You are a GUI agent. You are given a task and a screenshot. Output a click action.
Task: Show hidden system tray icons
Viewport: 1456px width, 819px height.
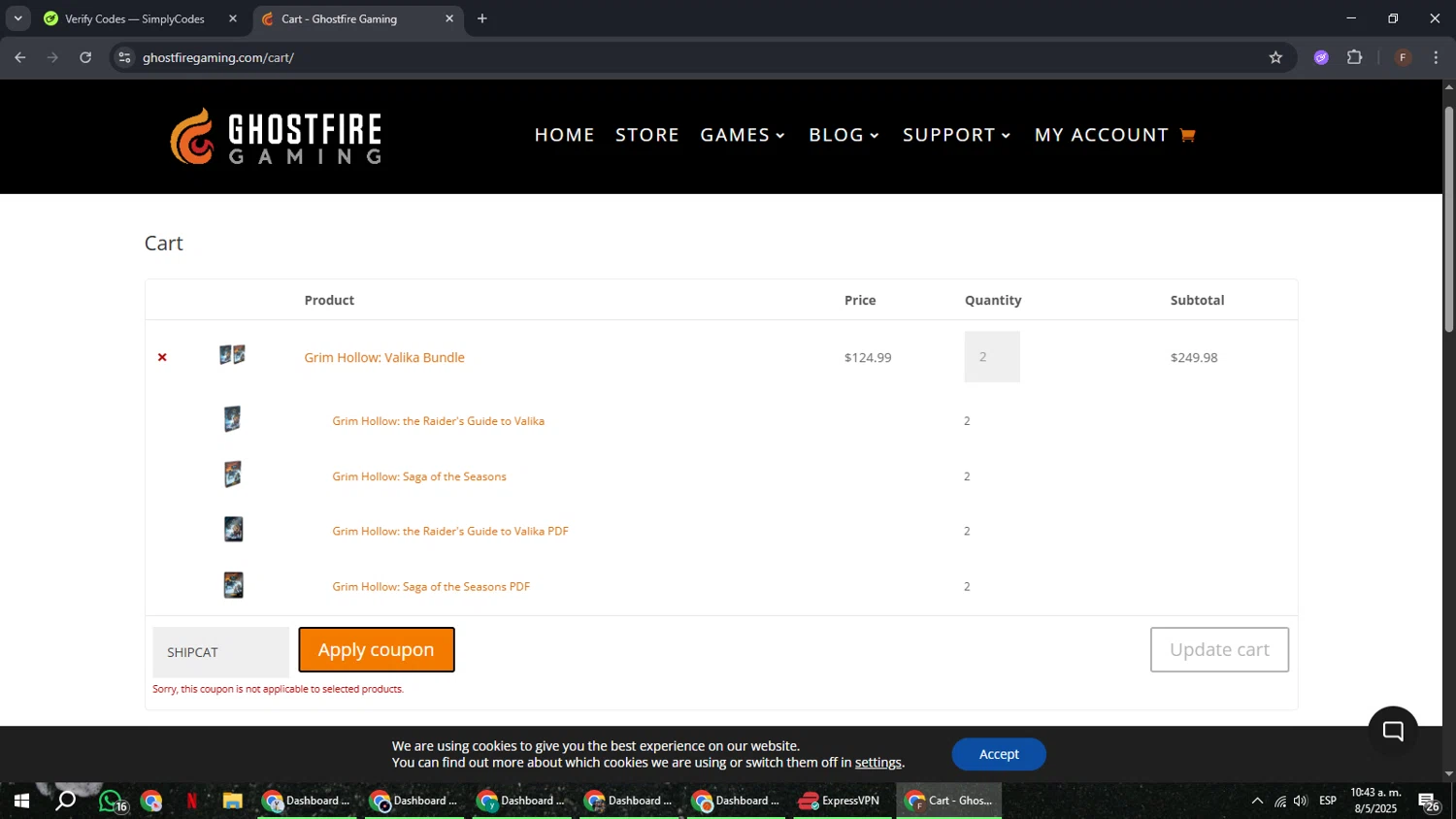pyautogui.click(x=1257, y=801)
